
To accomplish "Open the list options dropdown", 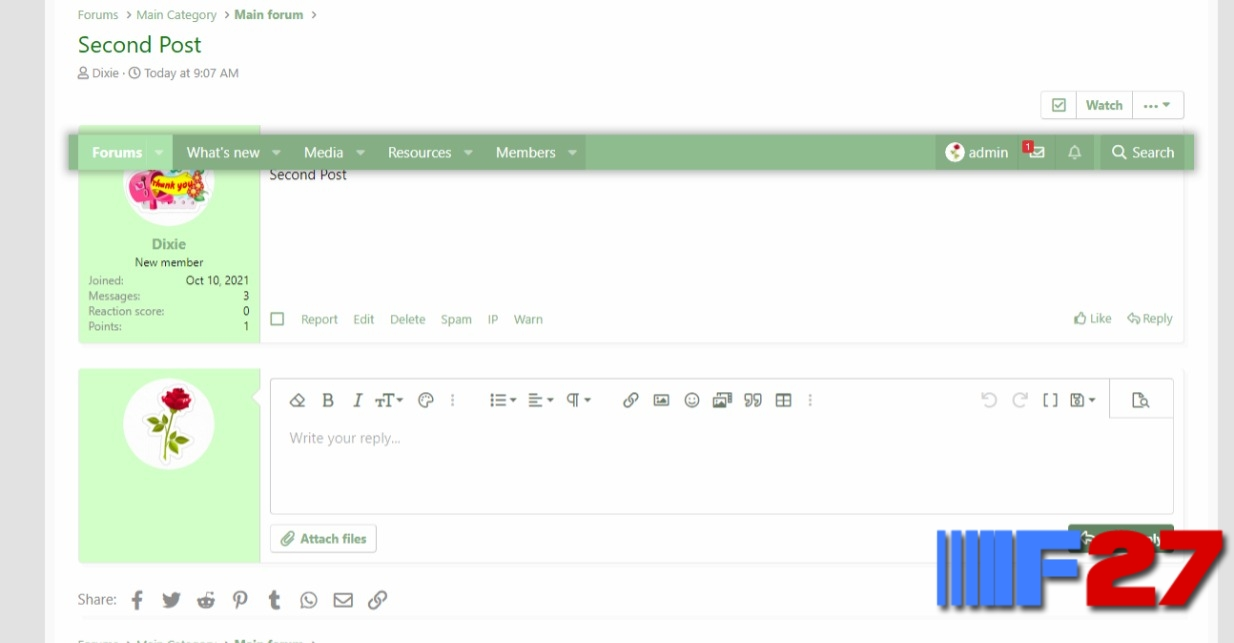I will pos(503,400).
